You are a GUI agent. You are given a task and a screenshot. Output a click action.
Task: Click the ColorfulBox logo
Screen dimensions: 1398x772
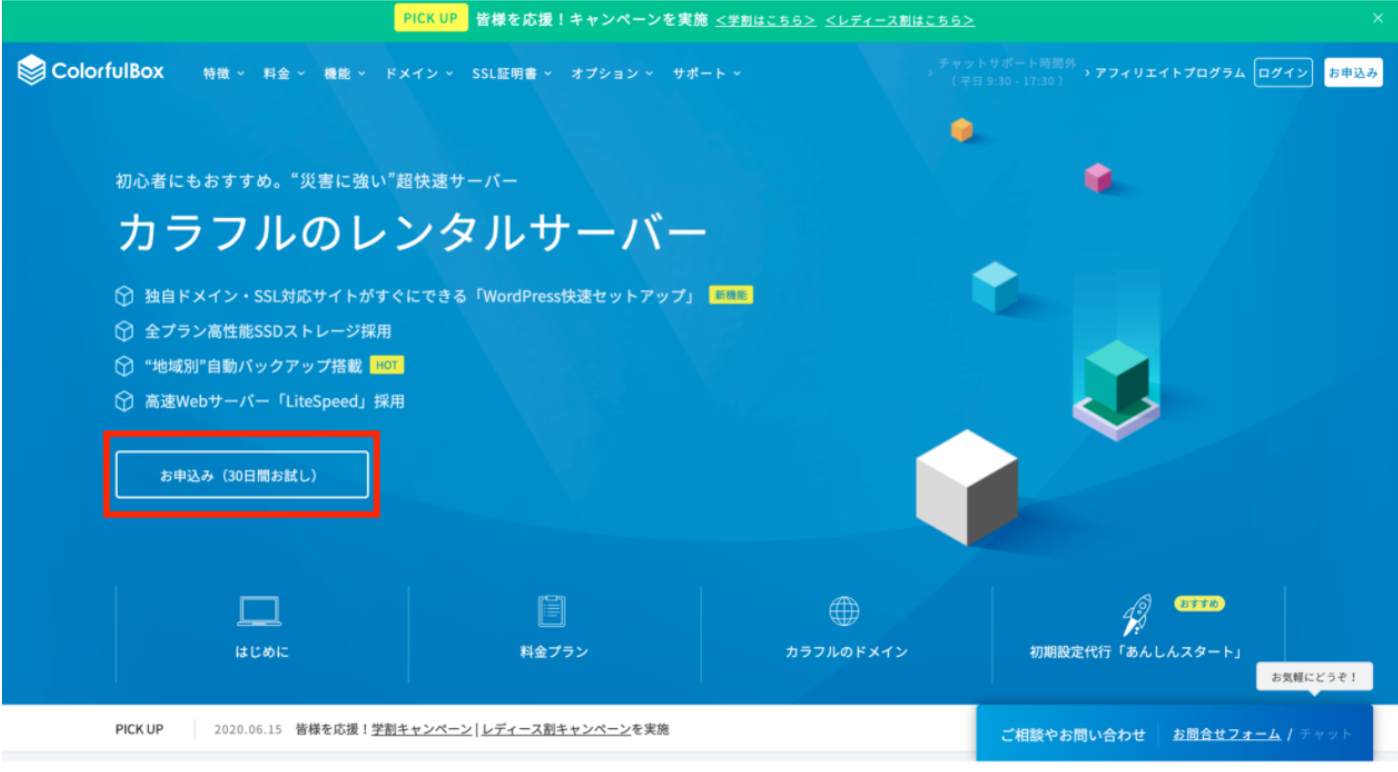tap(91, 71)
